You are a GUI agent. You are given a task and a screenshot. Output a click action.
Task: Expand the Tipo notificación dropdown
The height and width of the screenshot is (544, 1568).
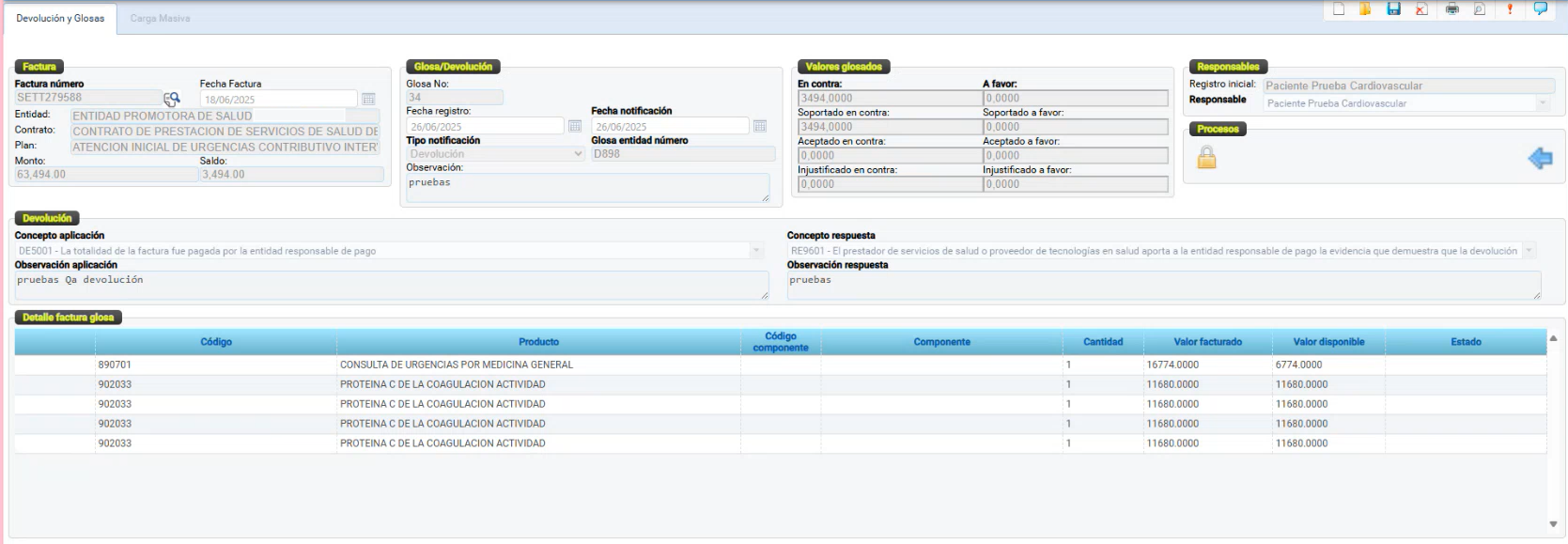(579, 154)
